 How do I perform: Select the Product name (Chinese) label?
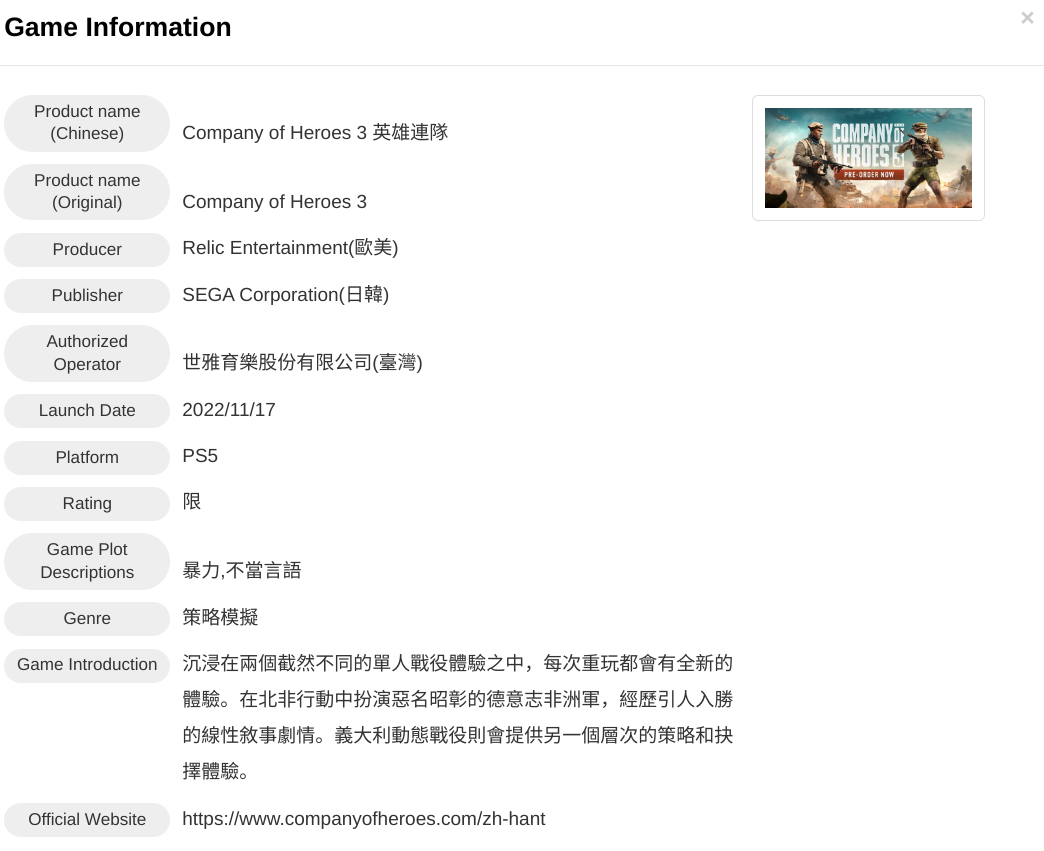tap(87, 123)
